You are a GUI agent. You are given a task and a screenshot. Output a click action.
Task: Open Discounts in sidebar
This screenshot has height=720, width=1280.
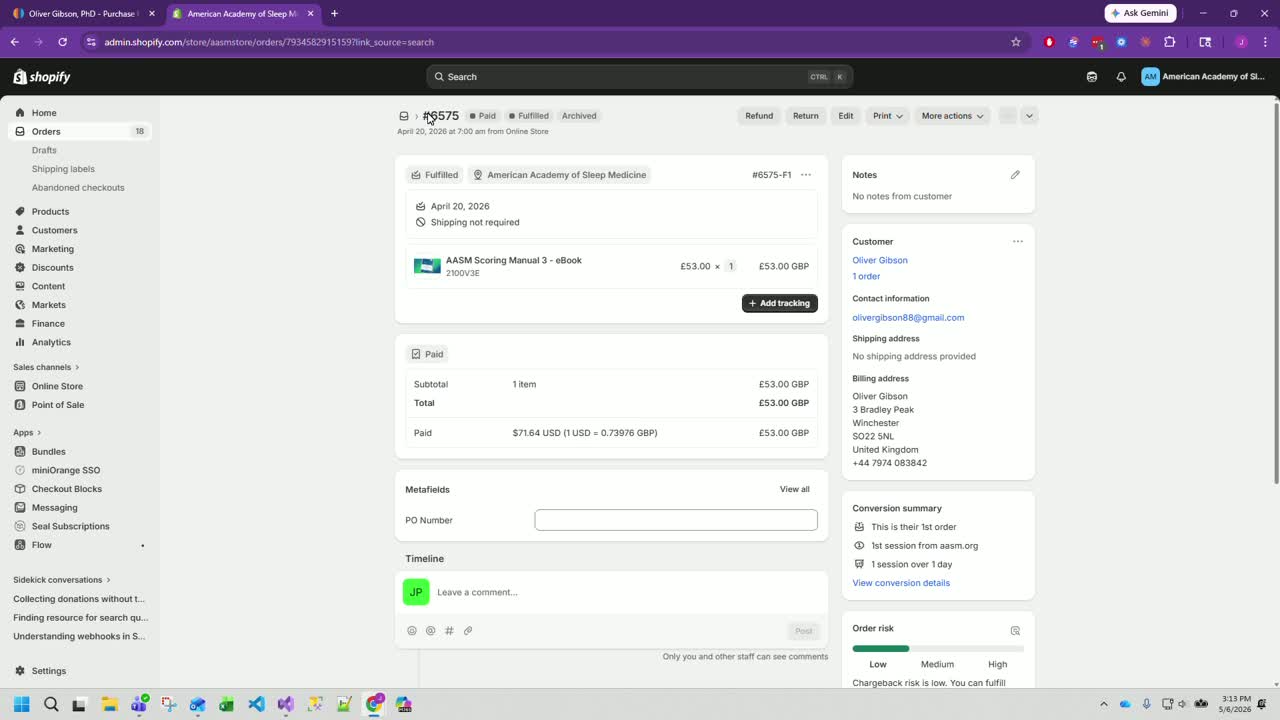[x=80, y=267]
